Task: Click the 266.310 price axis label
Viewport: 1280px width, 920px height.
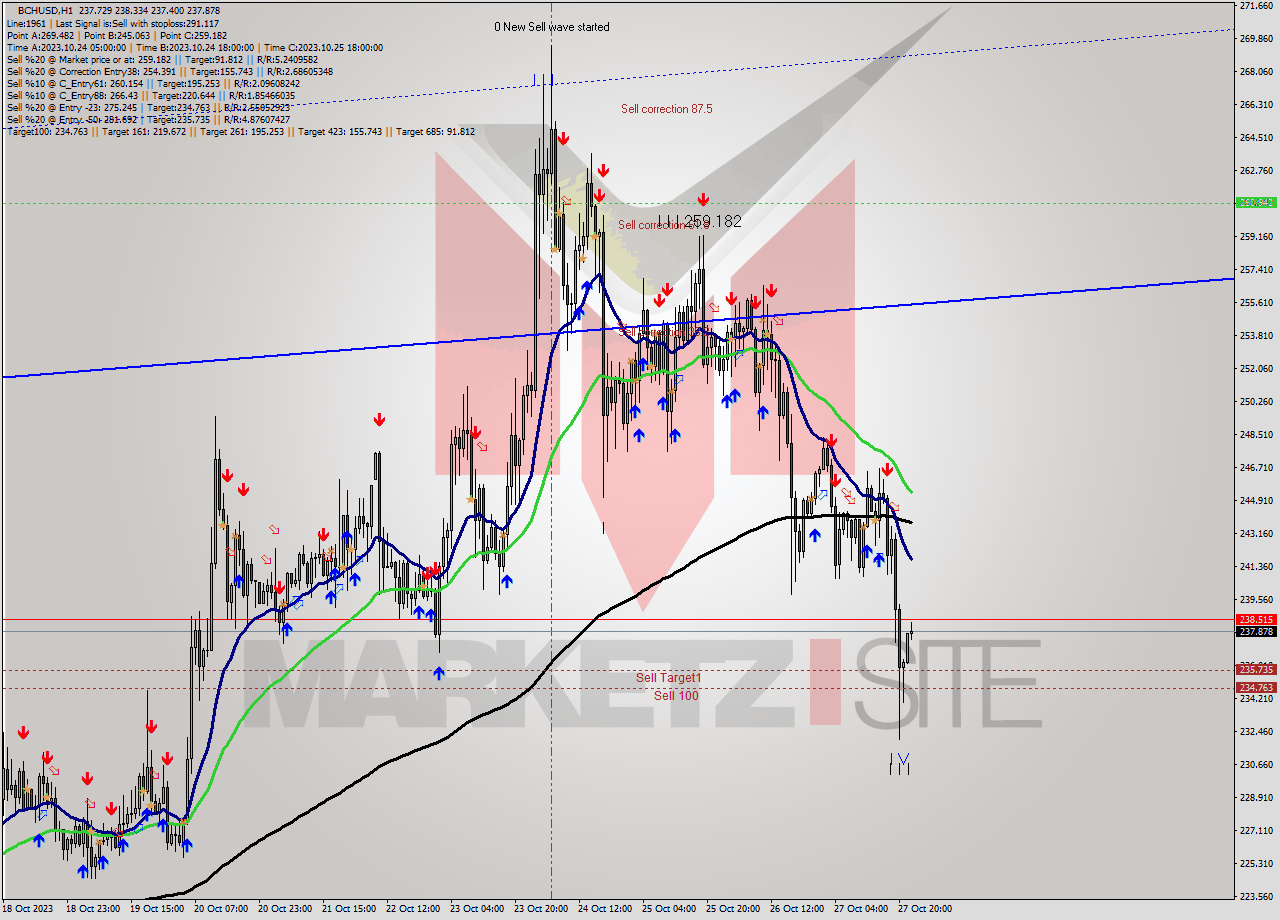Action: tap(1255, 104)
